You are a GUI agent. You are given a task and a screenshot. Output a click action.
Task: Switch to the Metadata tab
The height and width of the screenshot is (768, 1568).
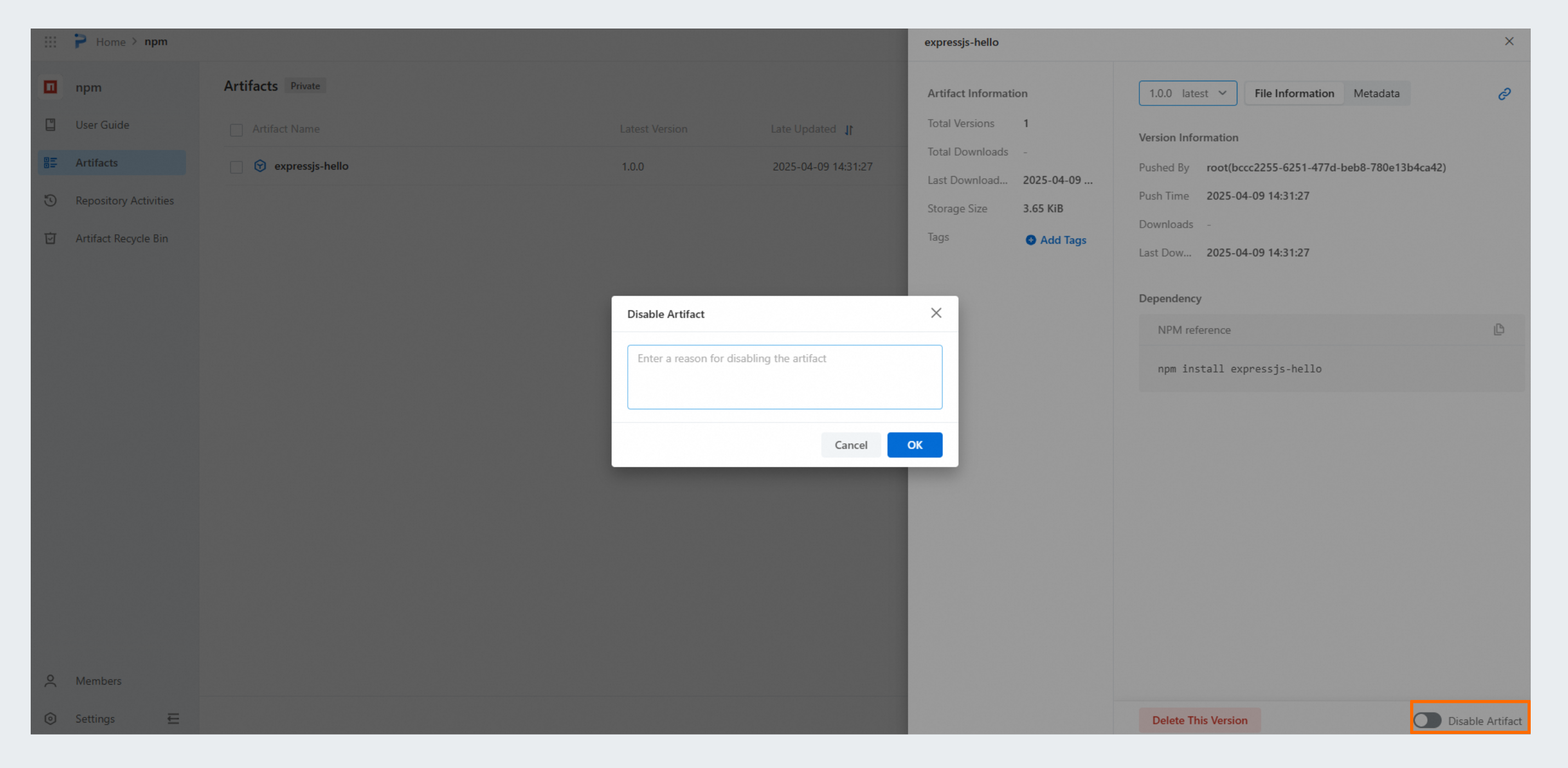point(1376,93)
